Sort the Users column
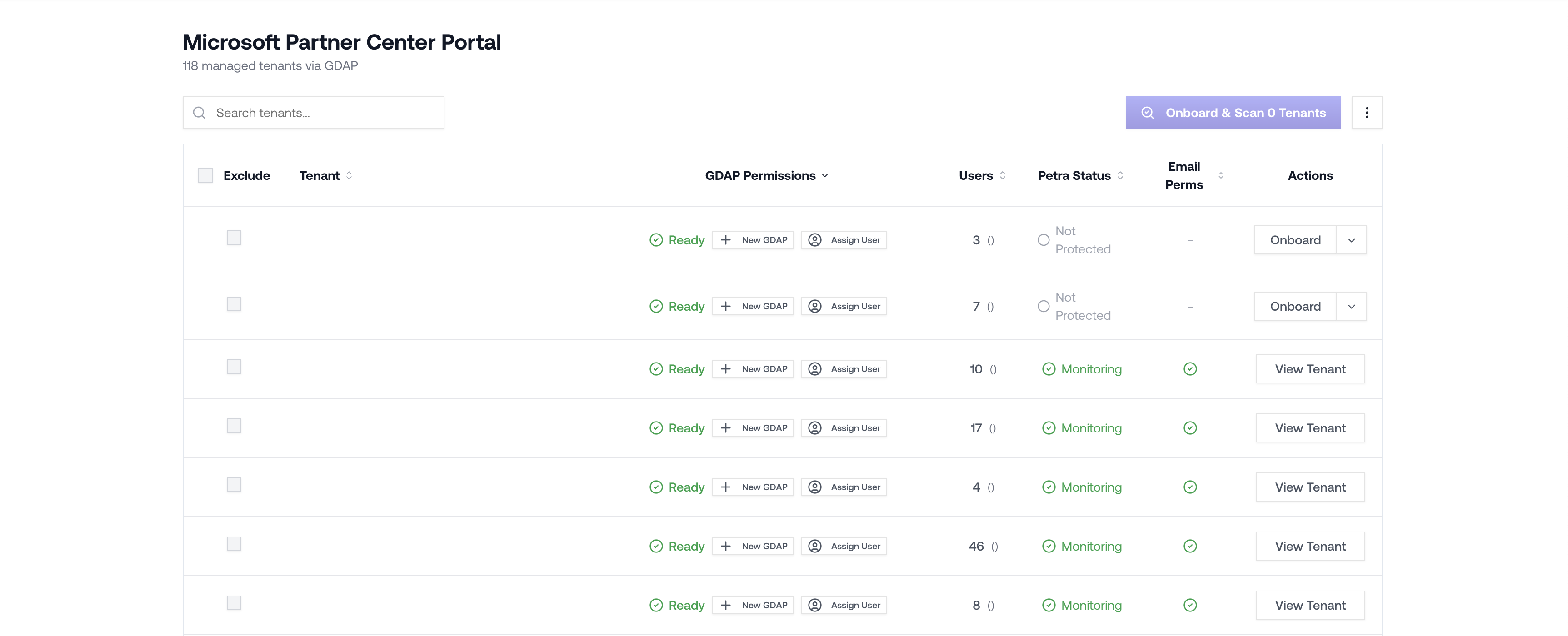Viewport: 1568px width, 636px height. coord(1002,175)
